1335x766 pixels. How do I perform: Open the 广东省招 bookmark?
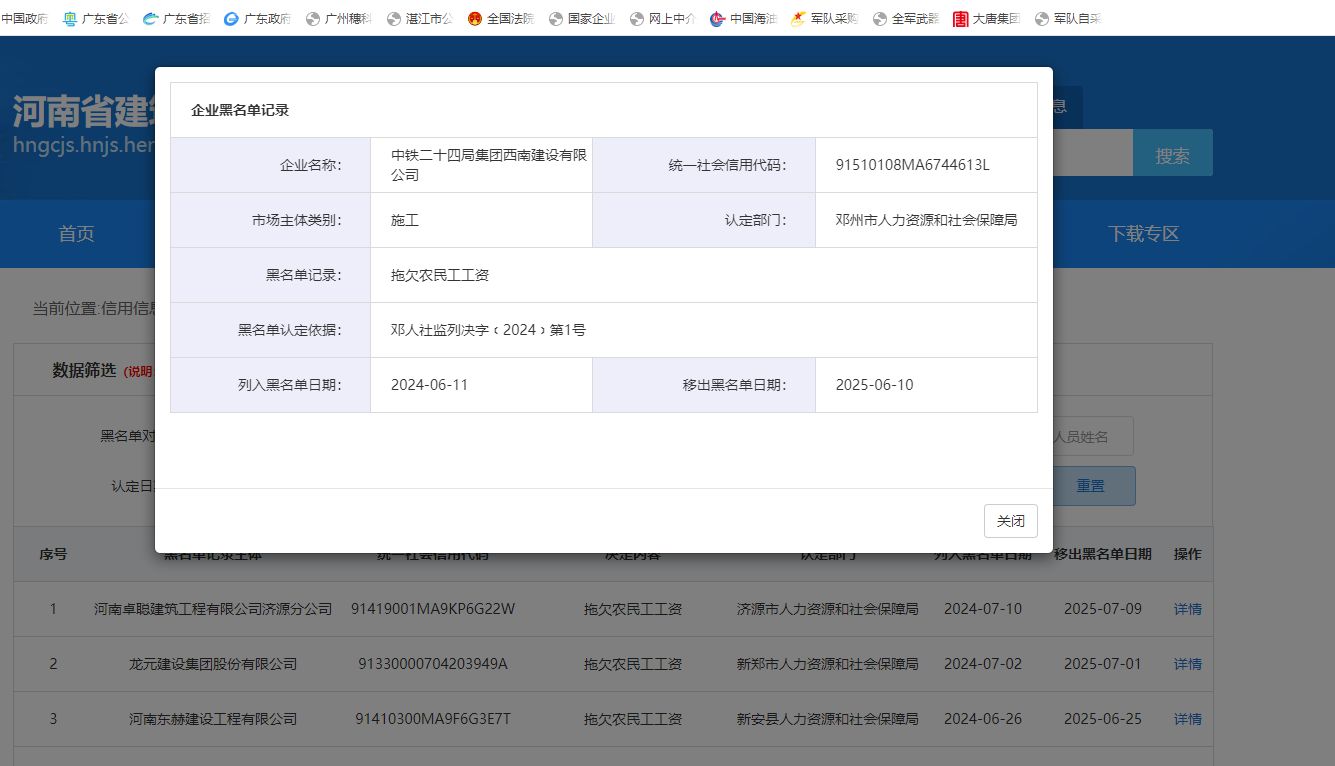click(x=176, y=18)
